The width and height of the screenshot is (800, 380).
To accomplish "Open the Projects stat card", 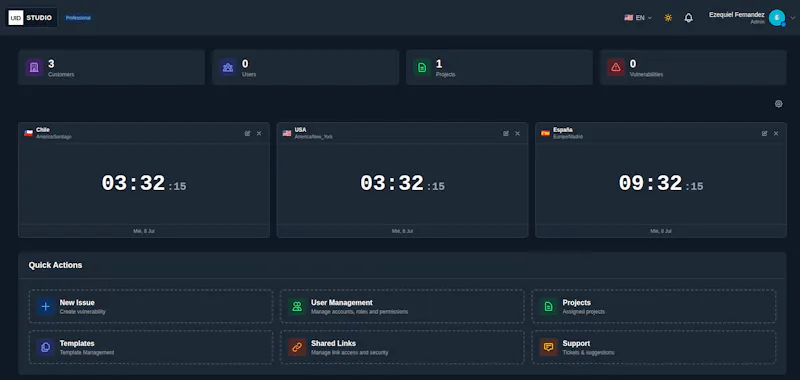I will pyautogui.click(x=499, y=67).
